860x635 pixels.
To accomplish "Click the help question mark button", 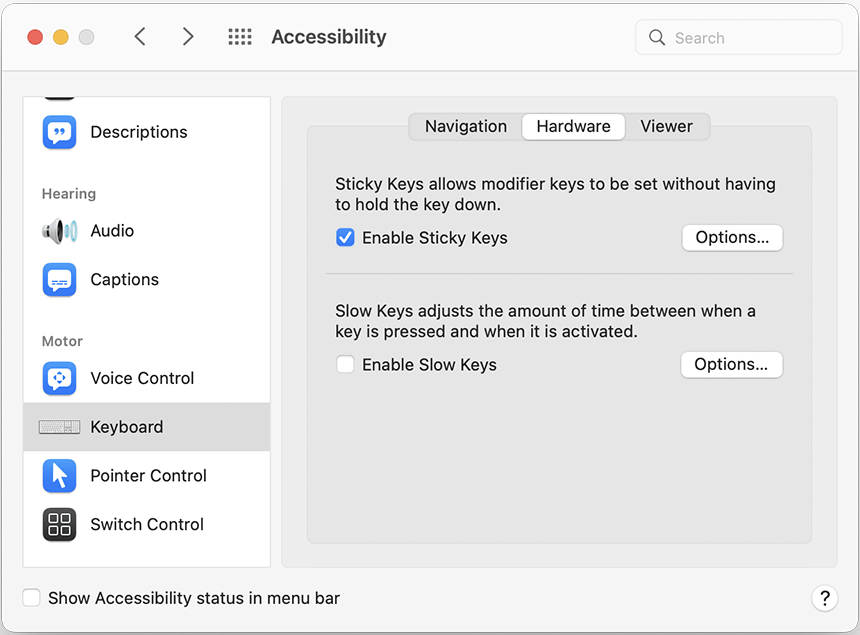I will click(x=824, y=598).
